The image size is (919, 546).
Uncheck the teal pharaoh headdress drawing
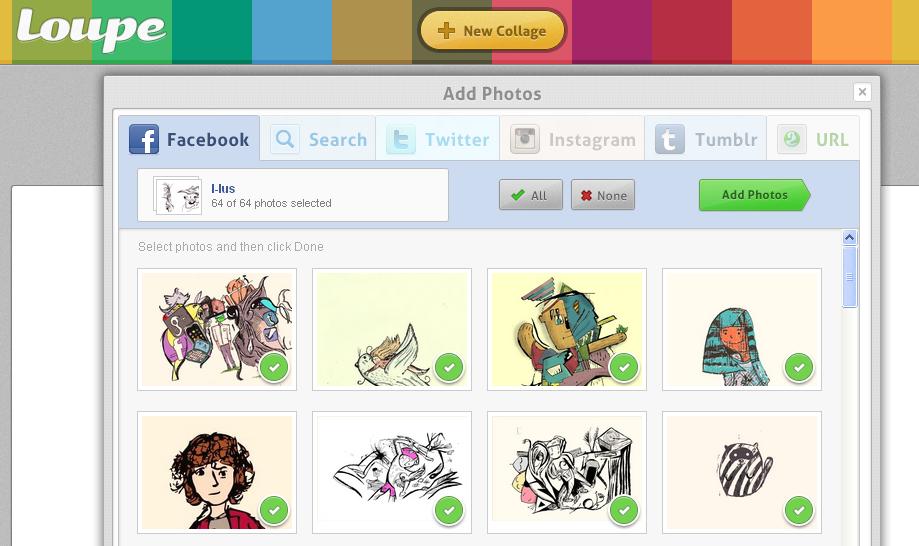[x=798, y=368]
